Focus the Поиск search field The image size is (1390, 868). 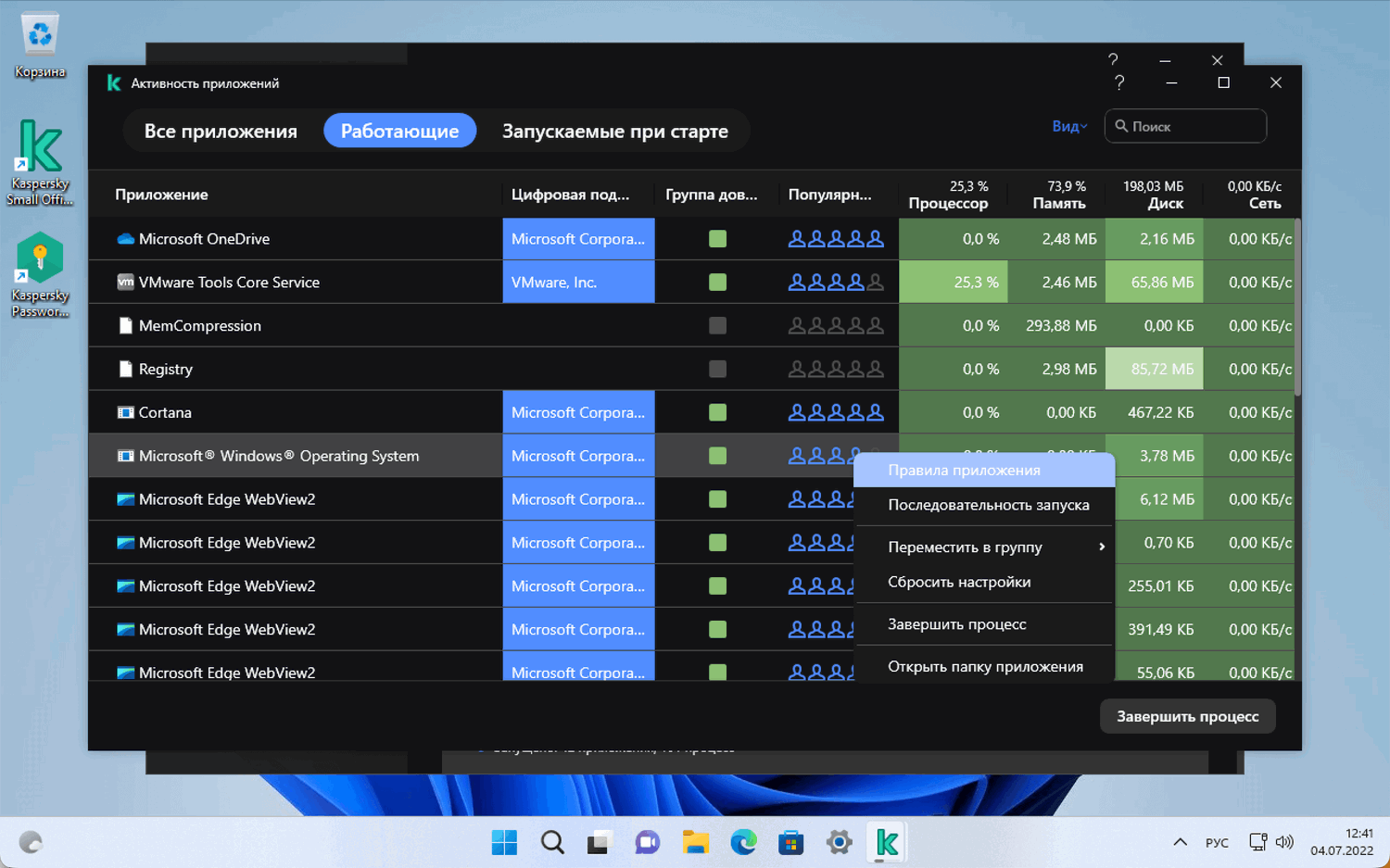click(1185, 126)
